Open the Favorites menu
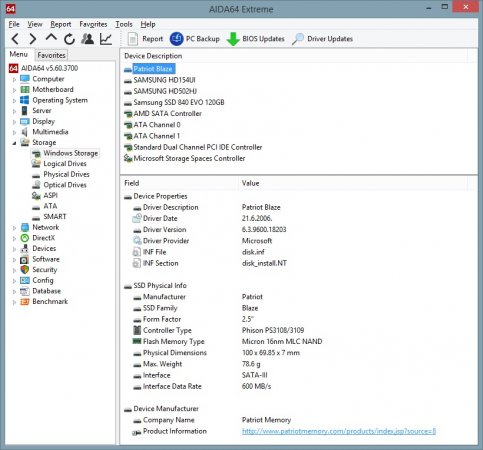This screenshot has height=450, width=483. tap(93, 24)
